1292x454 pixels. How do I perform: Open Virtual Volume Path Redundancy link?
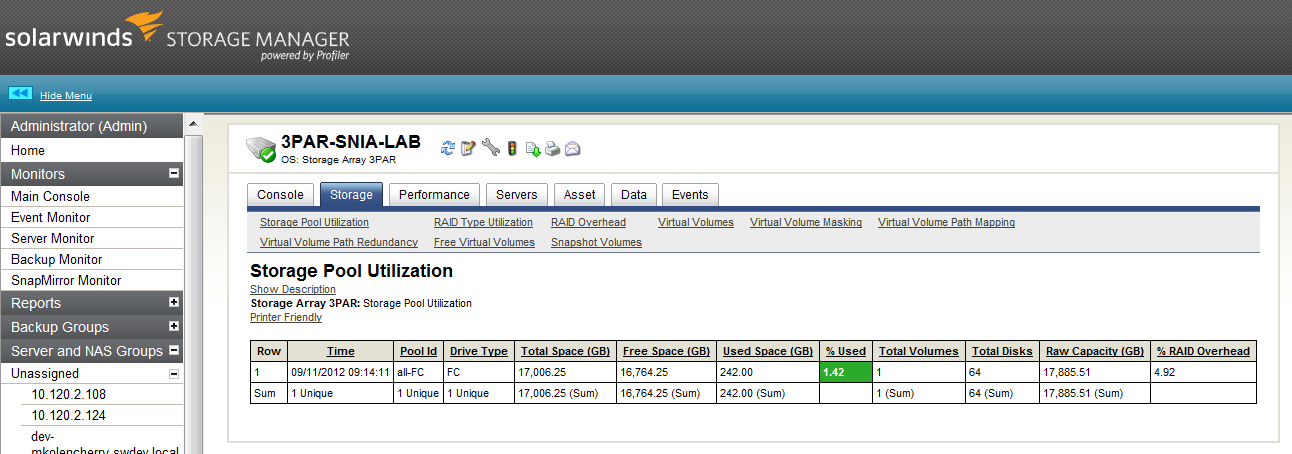click(x=339, y=242)
